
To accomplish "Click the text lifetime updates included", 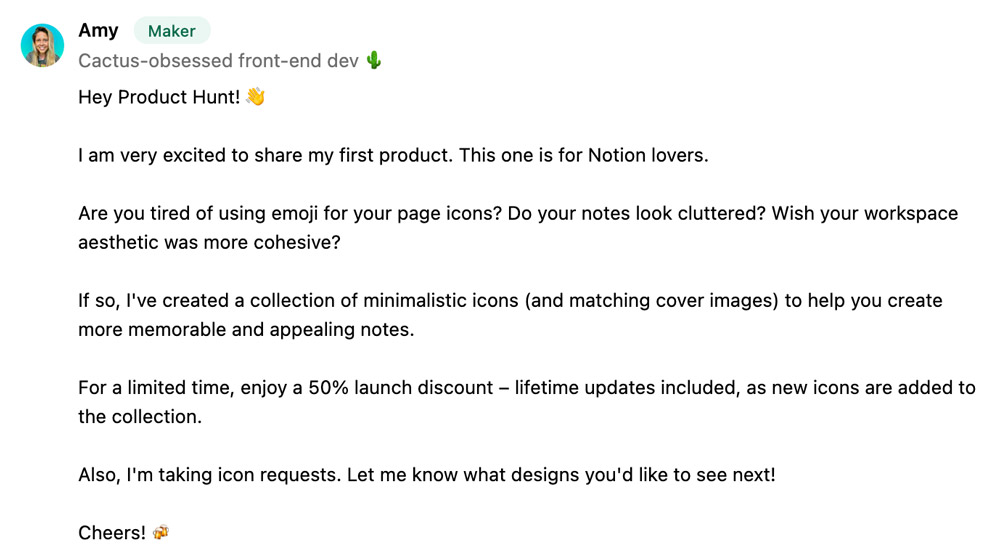I will tap(627, 388).
